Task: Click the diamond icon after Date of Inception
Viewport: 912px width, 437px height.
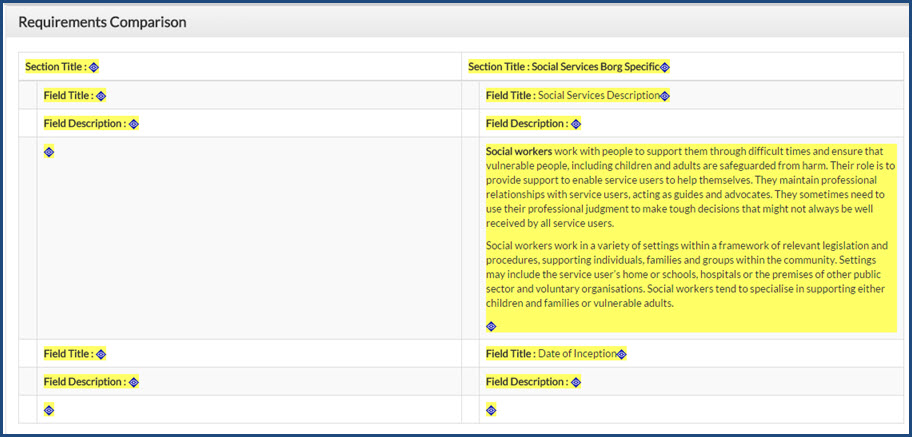Action: 622,354
